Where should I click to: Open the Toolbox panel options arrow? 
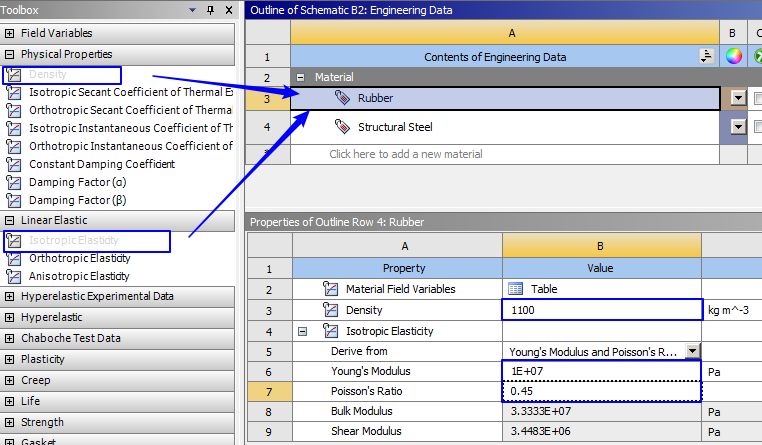[192, 10]
